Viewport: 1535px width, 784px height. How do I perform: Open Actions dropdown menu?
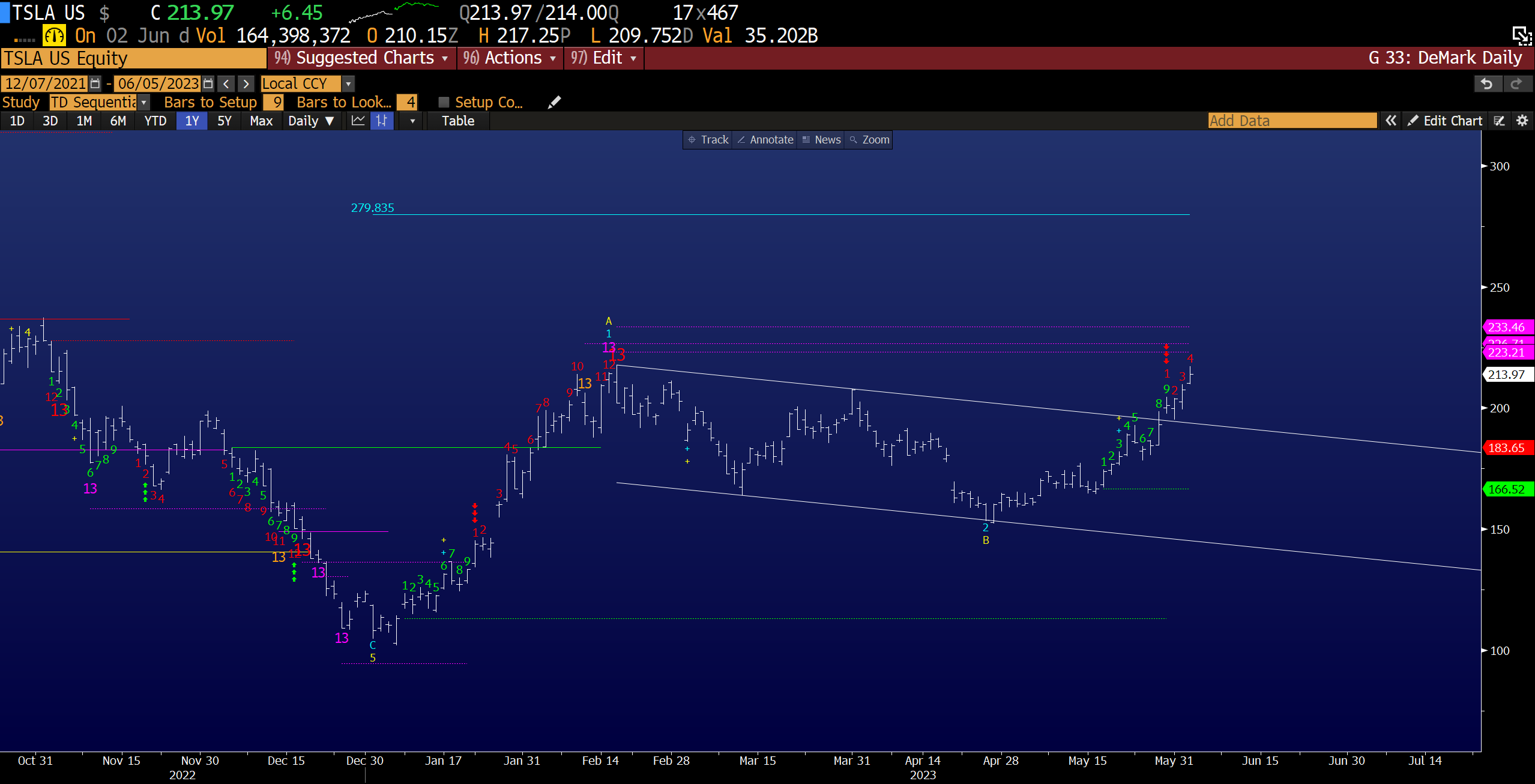(x=510, y=58)
